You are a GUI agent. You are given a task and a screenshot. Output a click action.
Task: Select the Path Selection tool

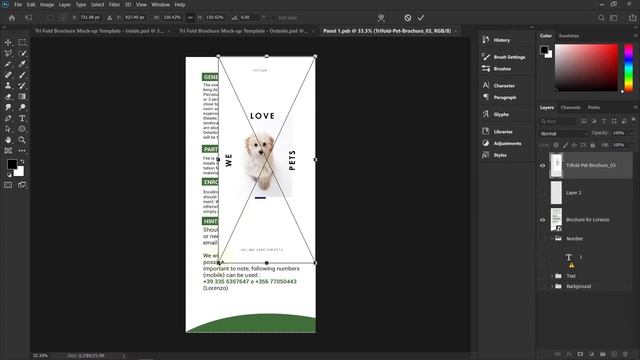(8, 129)
